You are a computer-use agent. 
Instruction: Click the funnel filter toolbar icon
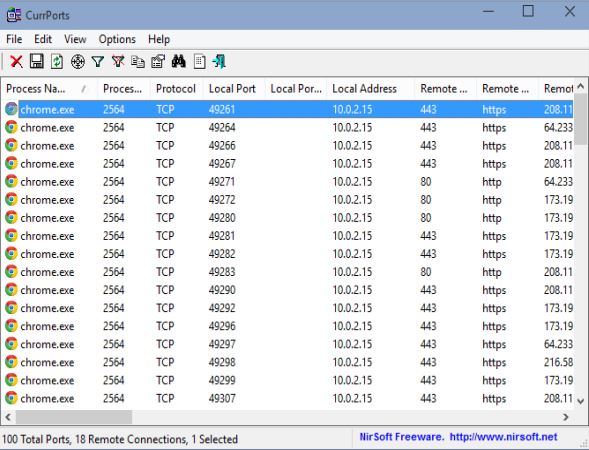[x=98, y=62]
